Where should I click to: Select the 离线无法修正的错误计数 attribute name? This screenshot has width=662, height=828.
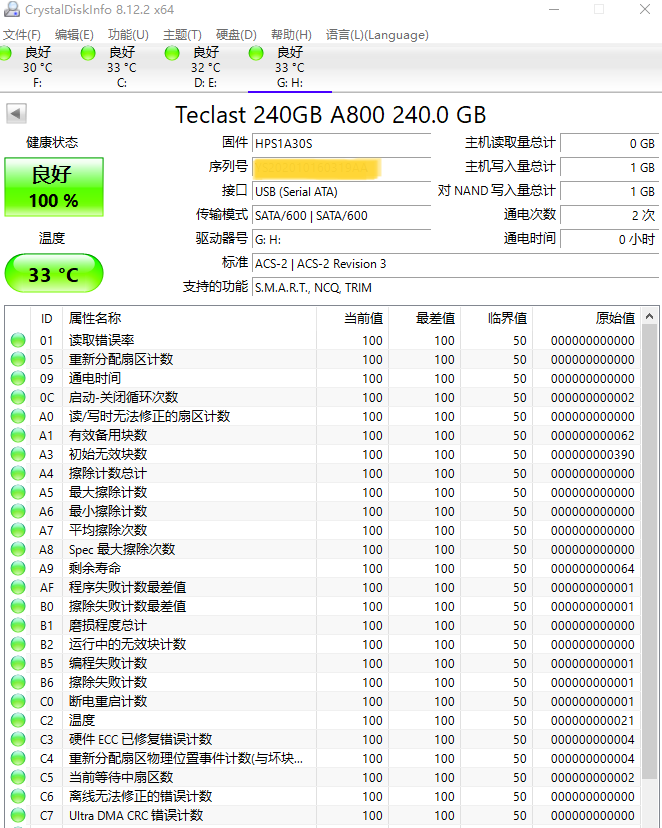click(140, 796)
